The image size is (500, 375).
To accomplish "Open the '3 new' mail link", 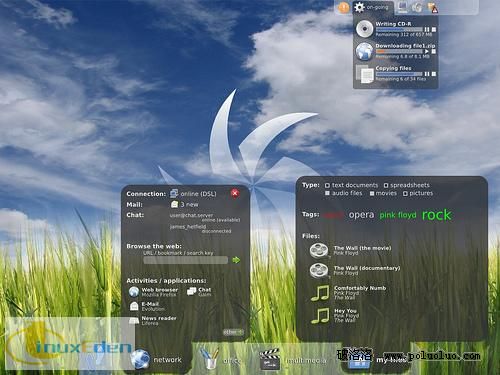I will (x=189, y=204).
